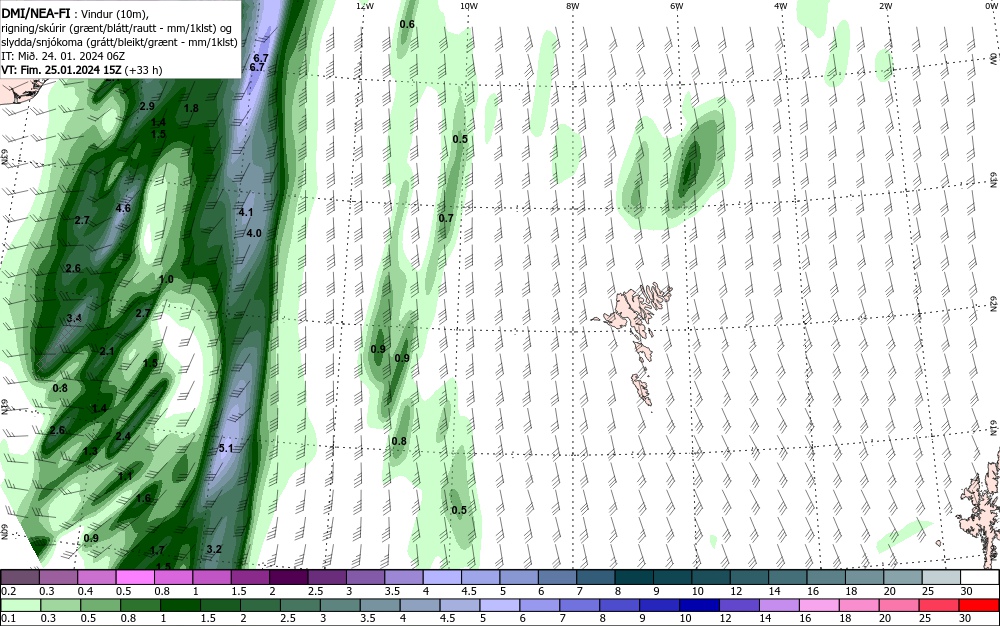
Task: Click the 2W longitude label
Action: point(885,6)
